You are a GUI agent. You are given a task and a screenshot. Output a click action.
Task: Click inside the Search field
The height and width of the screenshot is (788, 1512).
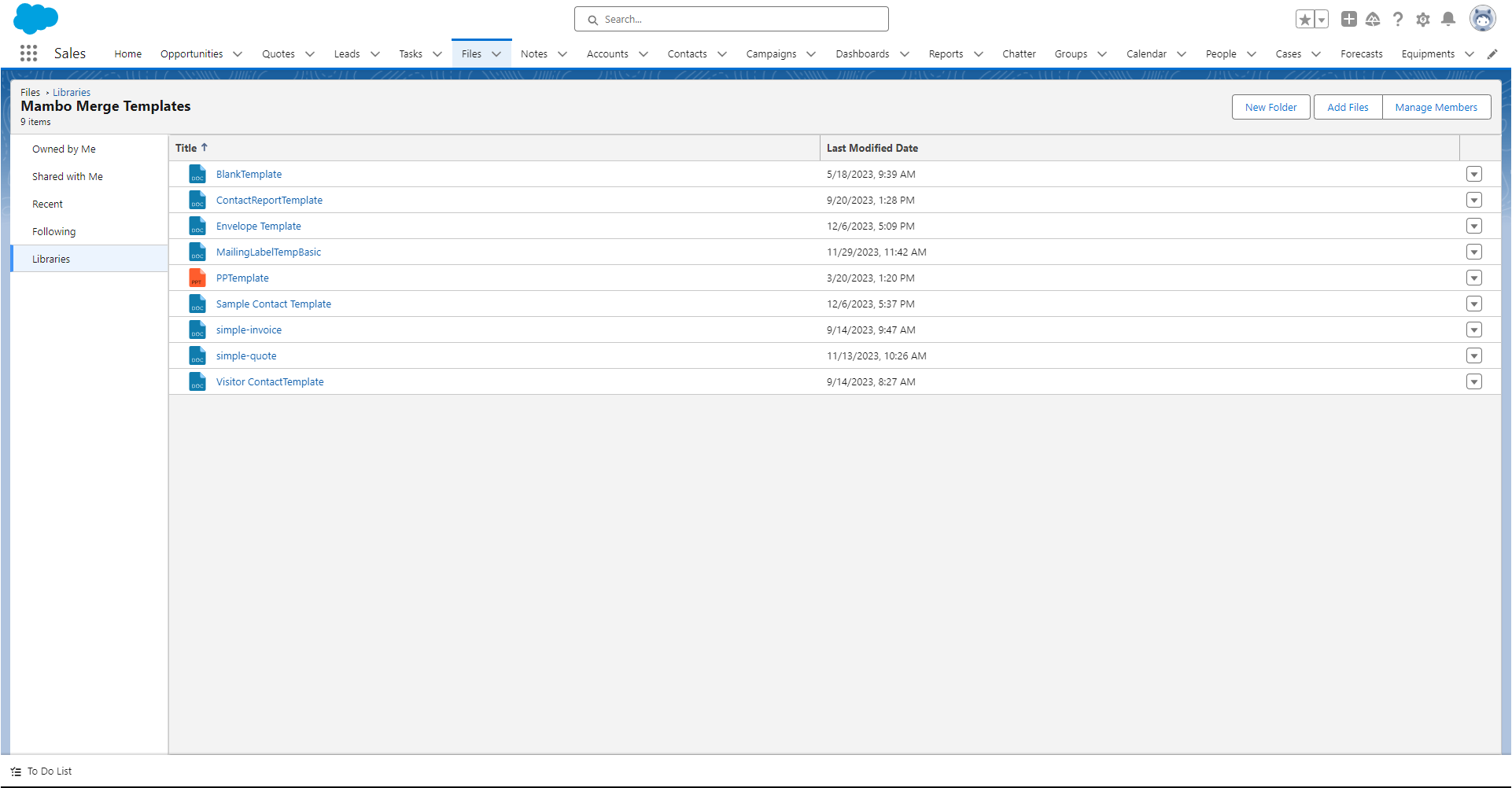(x=731, y=19)
